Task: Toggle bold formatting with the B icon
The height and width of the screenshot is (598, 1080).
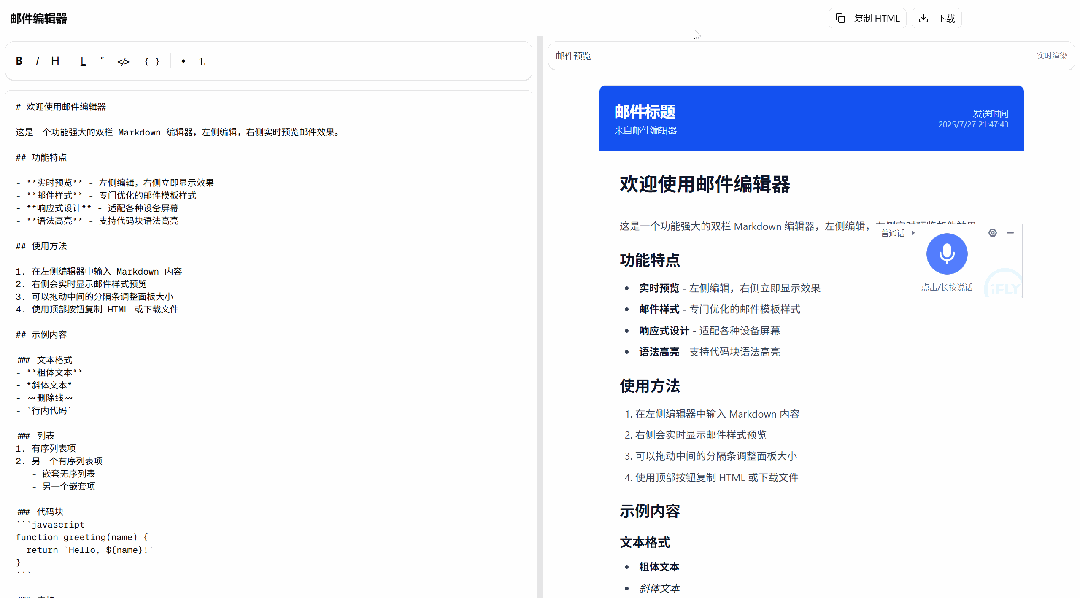Action: pyautogui.click(x=19, y=61)
